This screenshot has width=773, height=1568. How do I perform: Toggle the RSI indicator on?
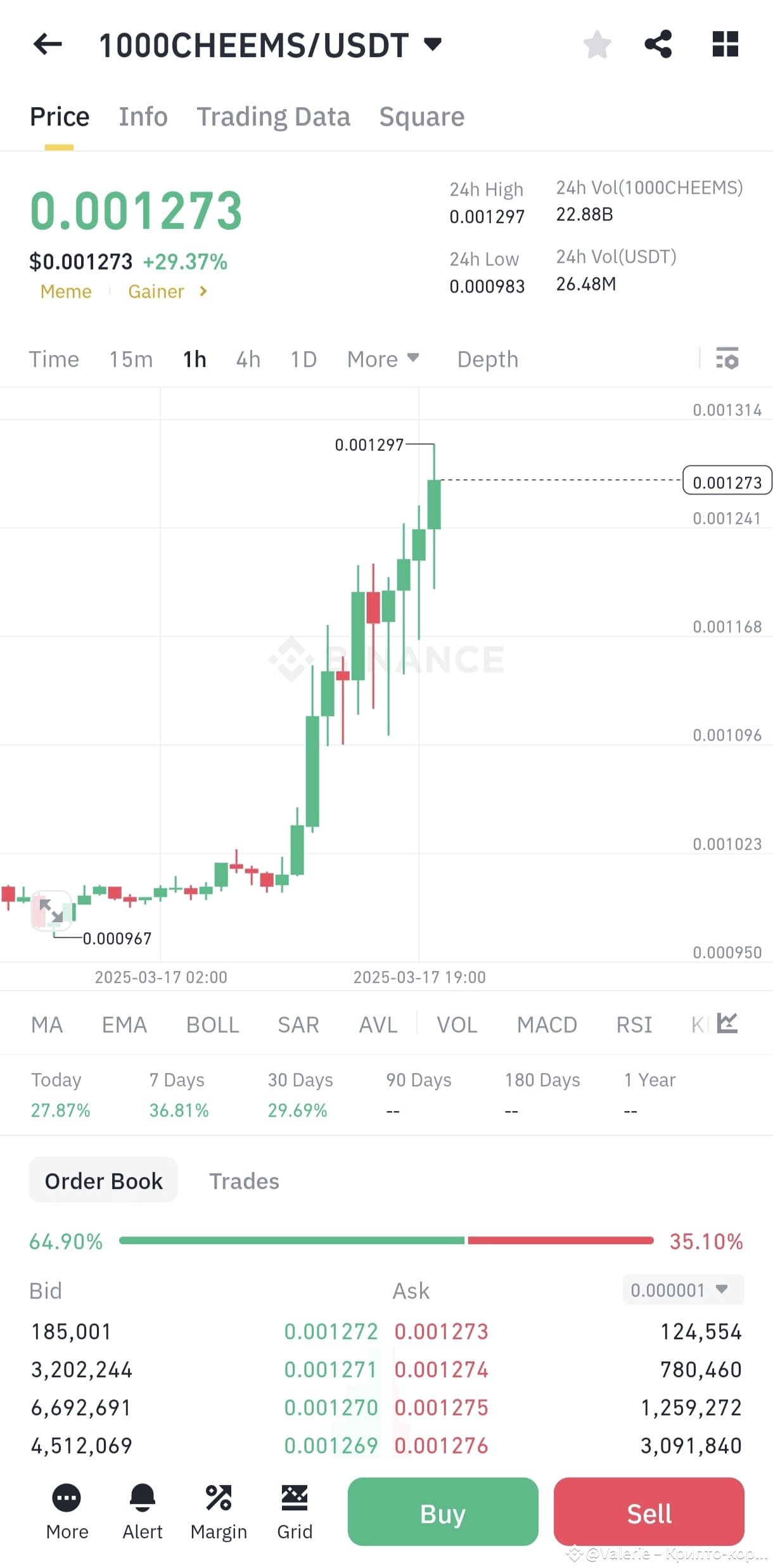click(x=633, y=1024)
